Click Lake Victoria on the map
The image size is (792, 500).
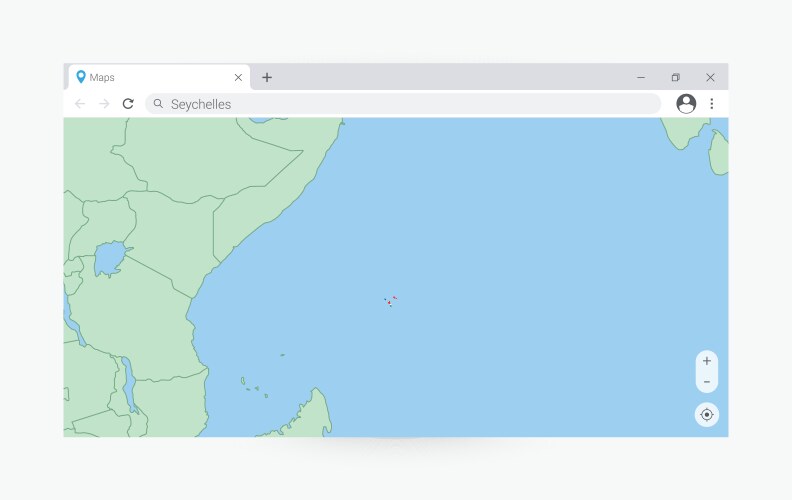(x=109, y=261)
